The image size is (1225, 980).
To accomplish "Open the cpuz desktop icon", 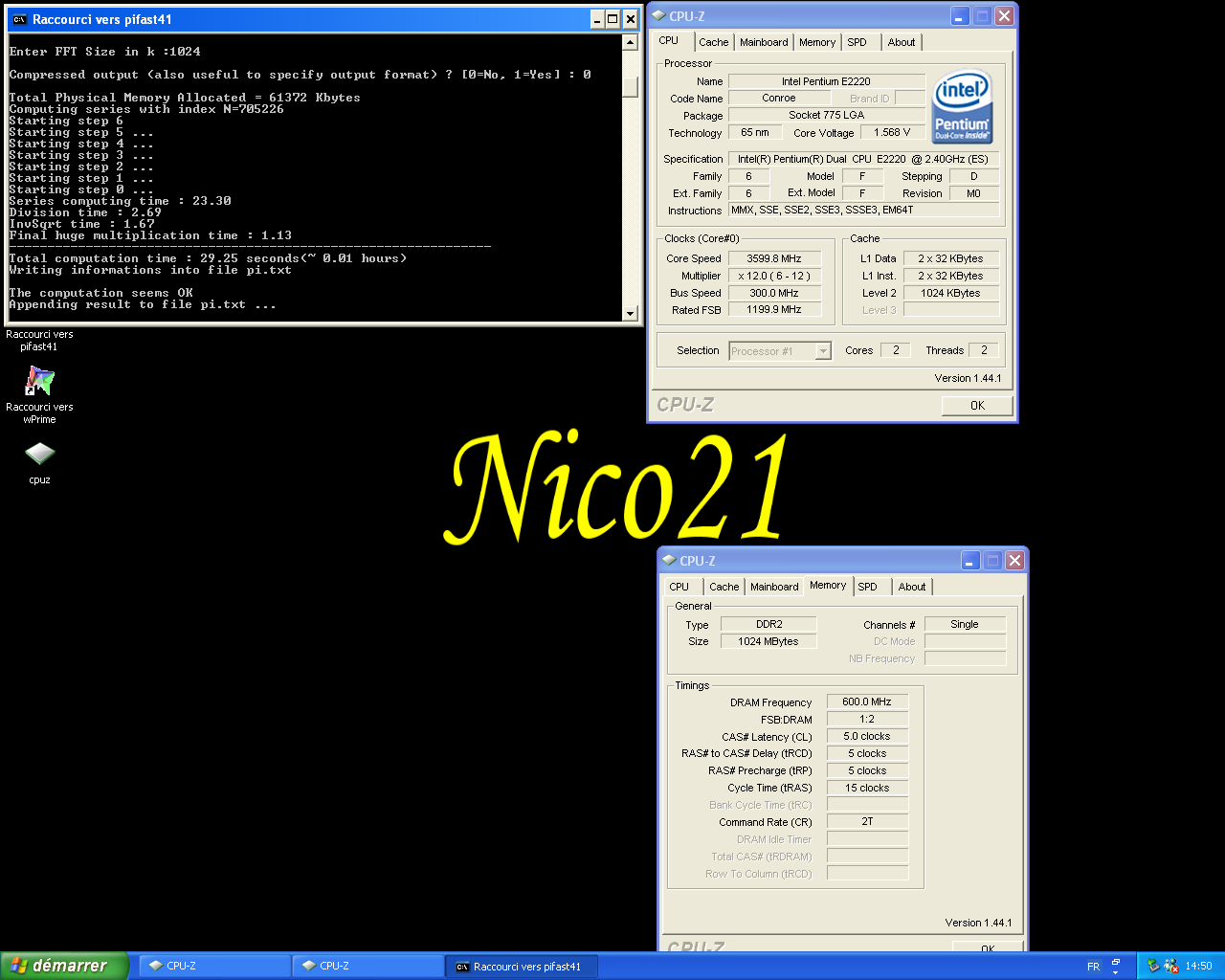I will [39, 454].
